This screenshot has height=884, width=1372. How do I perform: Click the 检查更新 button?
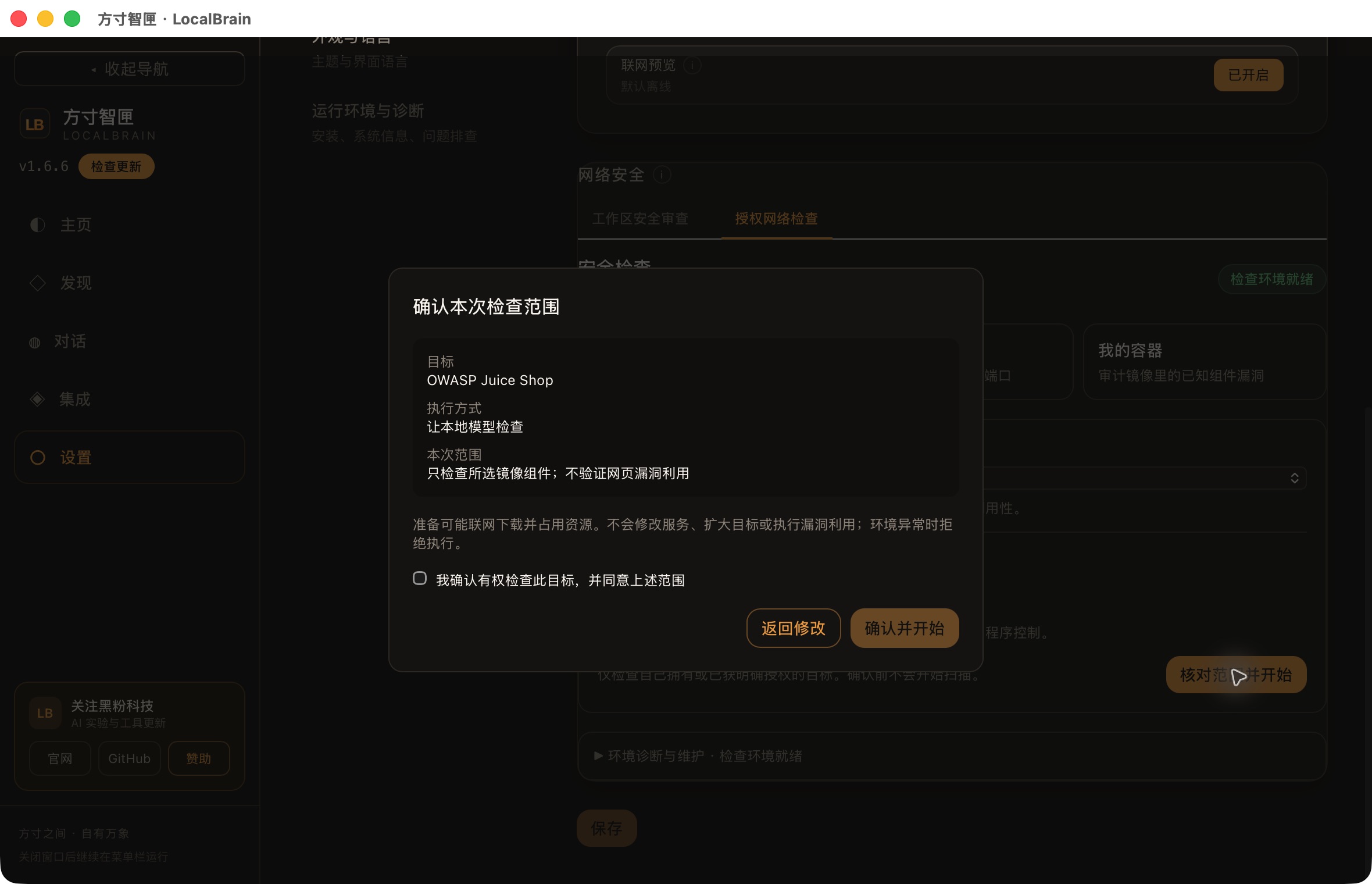(x=116, y=167)
